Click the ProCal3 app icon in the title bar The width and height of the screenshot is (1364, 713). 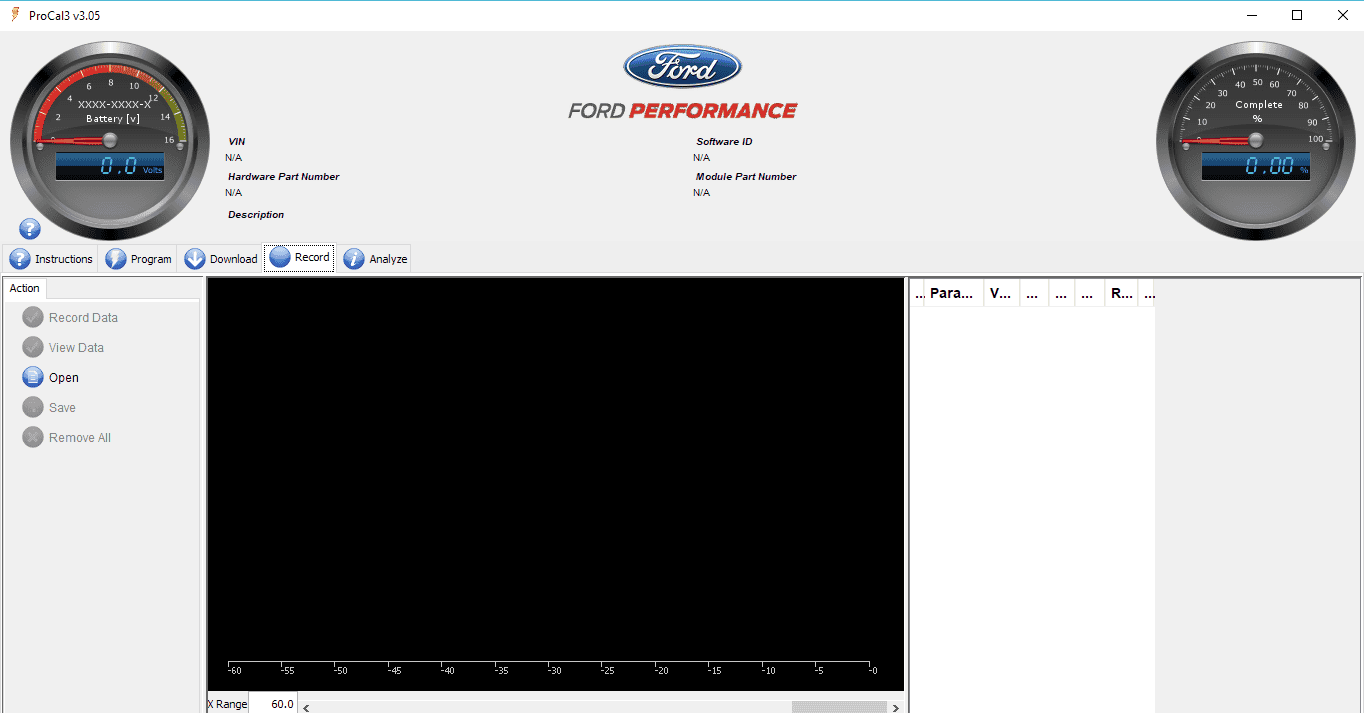click(x=15, y=15)
